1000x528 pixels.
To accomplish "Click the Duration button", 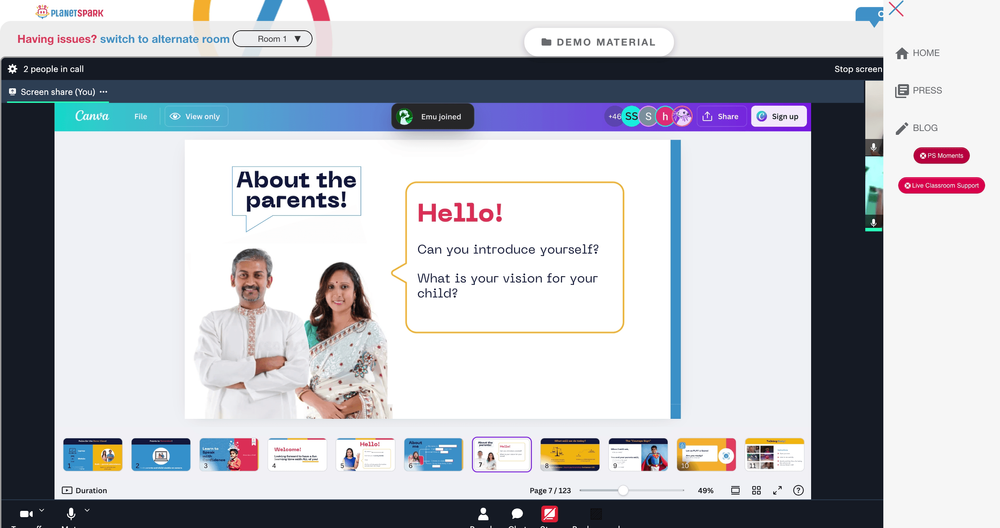I will click(x=84, y=490).
